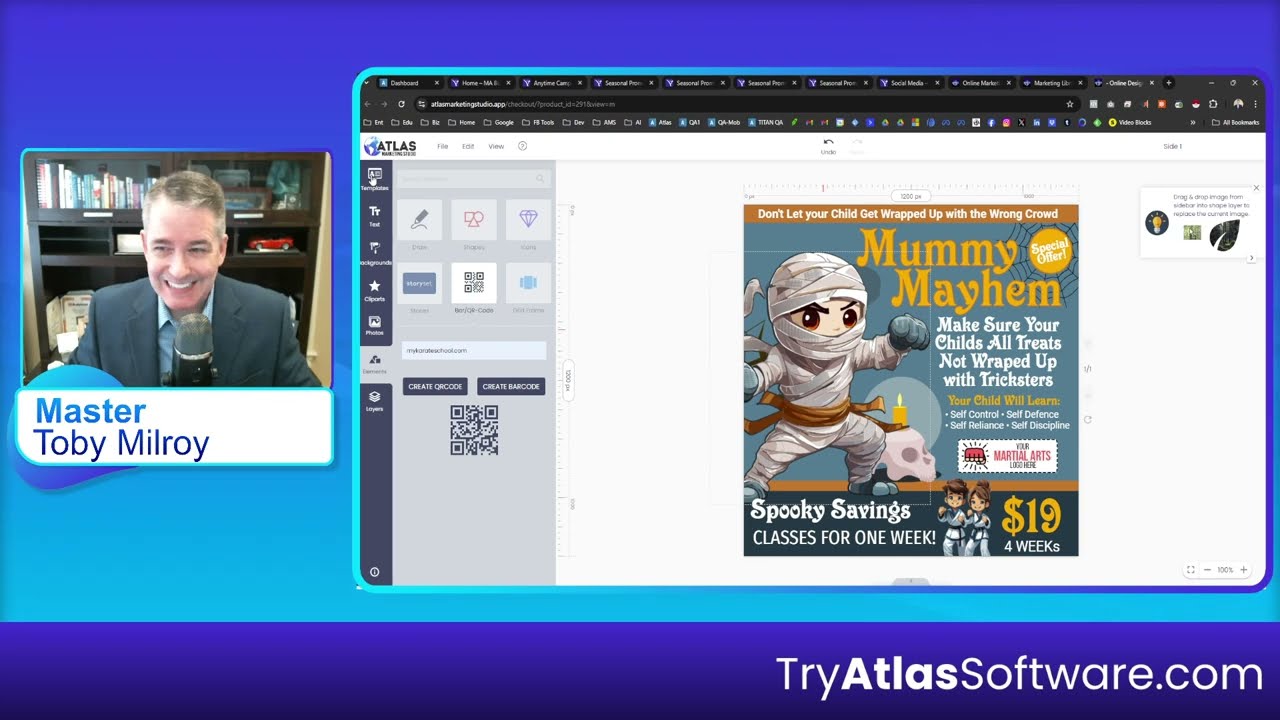The width and height of the screenshot is (1280, 720).
Task: Open the tab search dropdown arrow
Action: tap(366, 83)
